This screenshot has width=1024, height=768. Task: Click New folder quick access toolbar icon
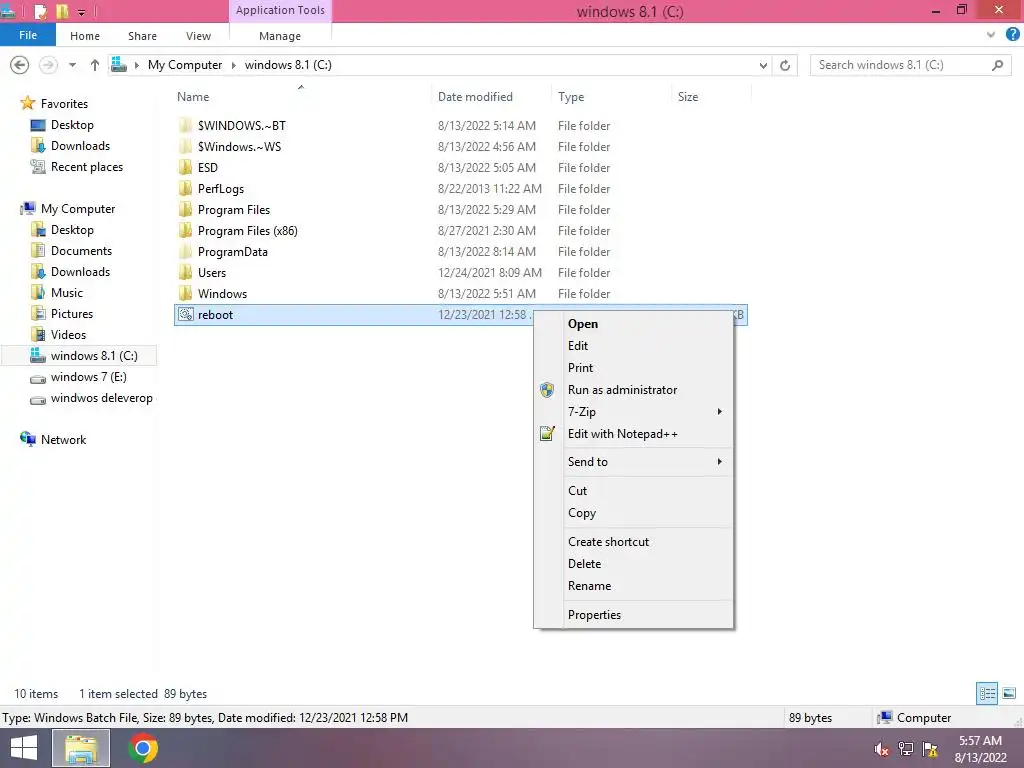[62, 11]
